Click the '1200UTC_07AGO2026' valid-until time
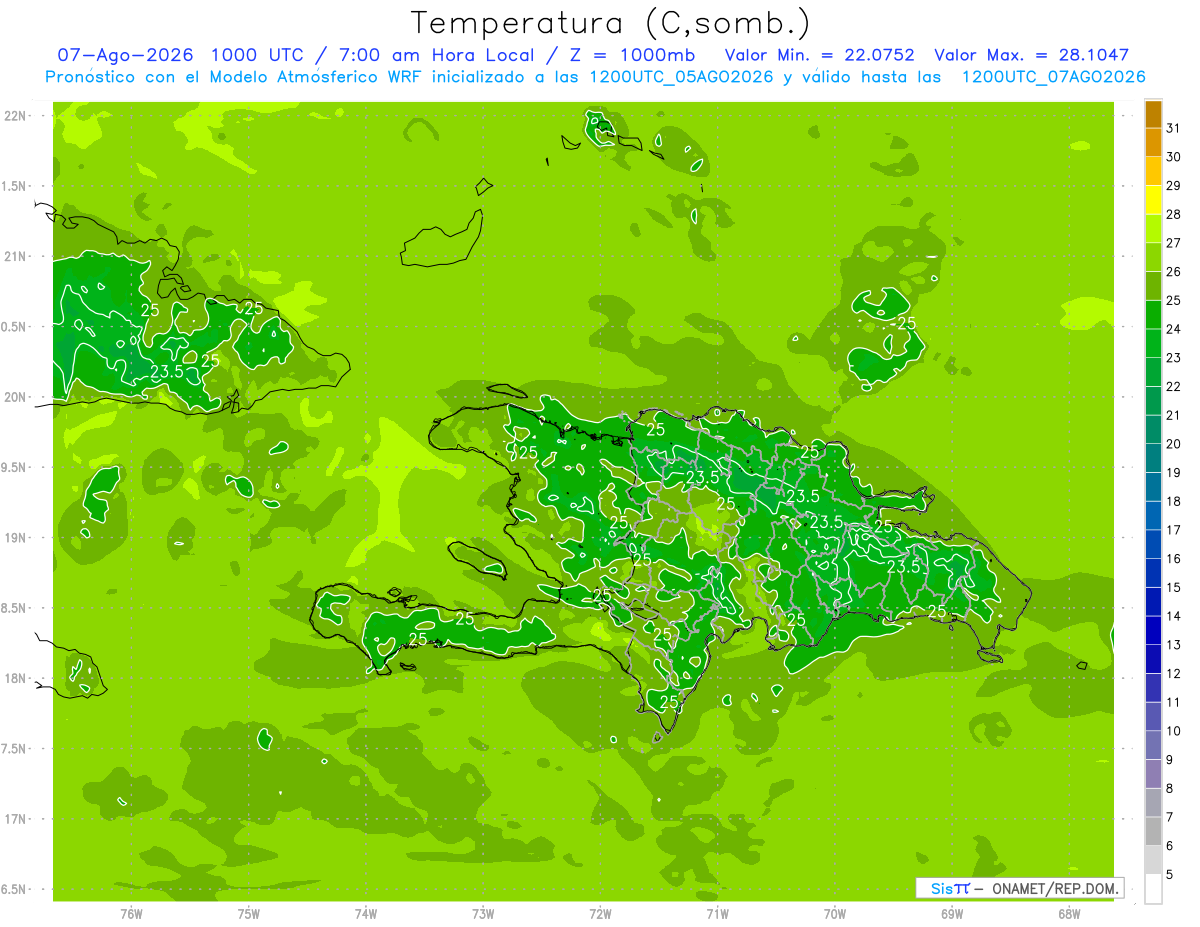 (x=1053, y=76)
